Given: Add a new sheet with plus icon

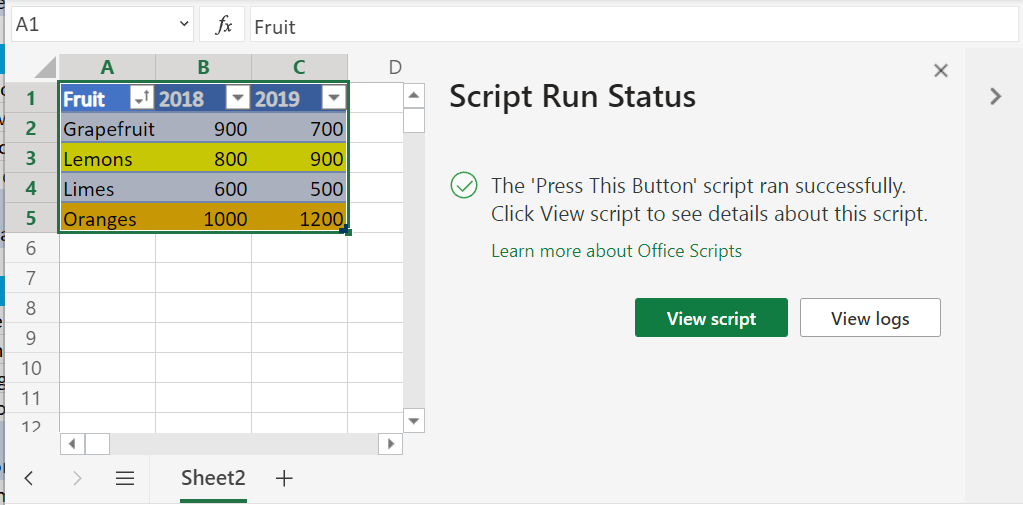Looking at the screenshot, I should [284, 478].
